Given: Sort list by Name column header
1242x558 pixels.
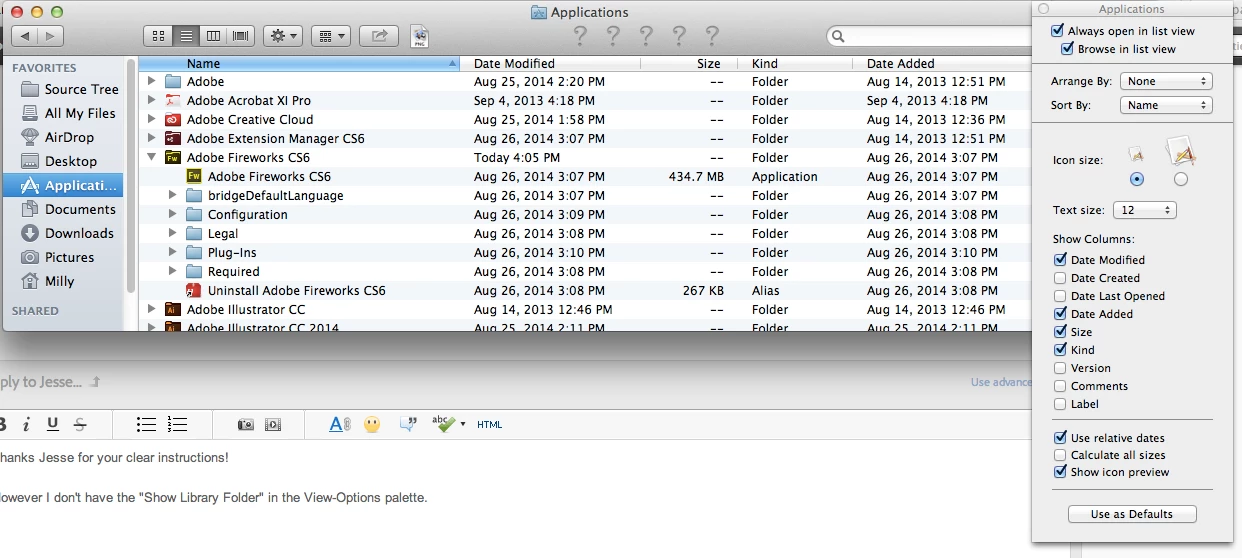Looking at the screenshot, I should (x=299, y=63).
